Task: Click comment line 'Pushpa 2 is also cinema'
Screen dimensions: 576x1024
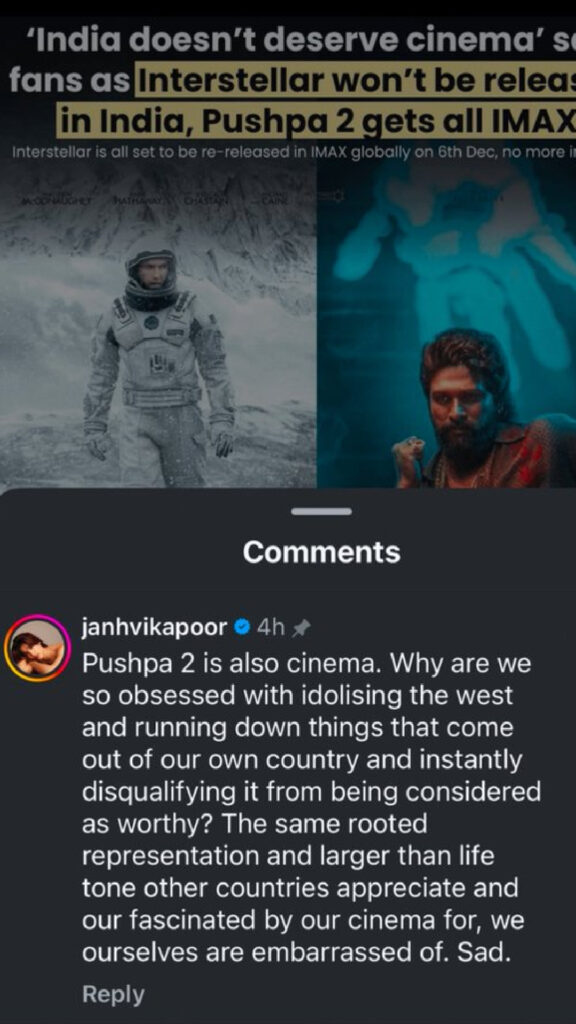Action: 234,665
